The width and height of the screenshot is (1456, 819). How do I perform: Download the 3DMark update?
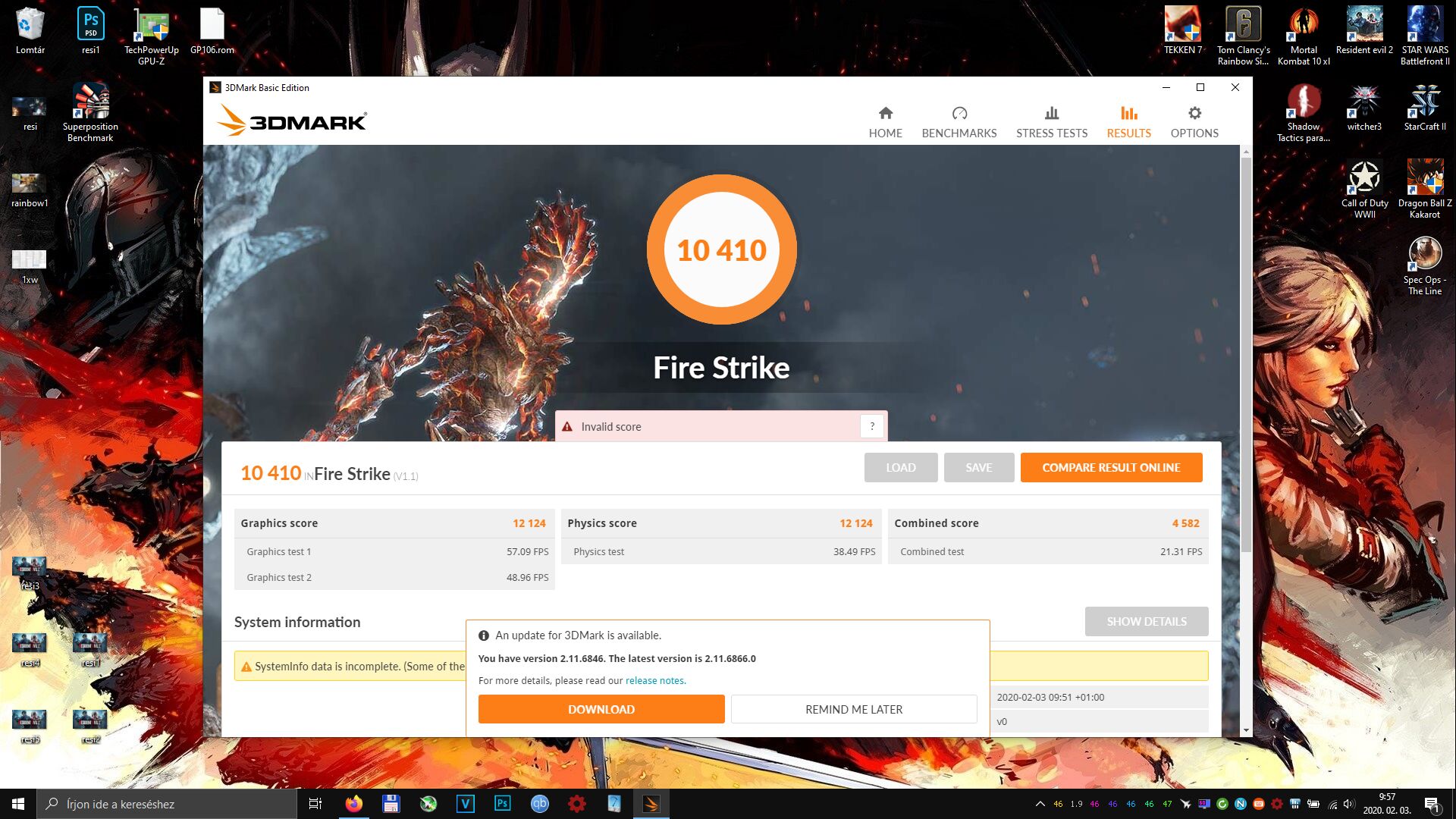tap(601, 709)
